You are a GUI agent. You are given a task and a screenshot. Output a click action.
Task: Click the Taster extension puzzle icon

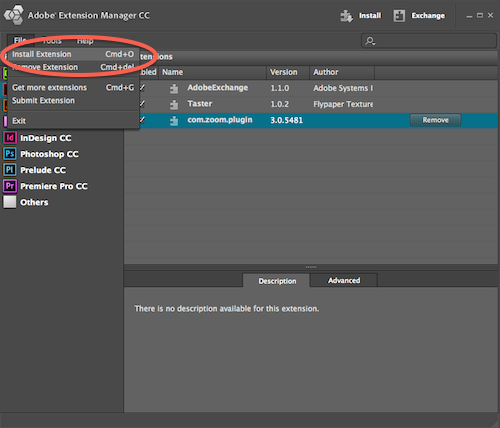(x=174, y=104)
